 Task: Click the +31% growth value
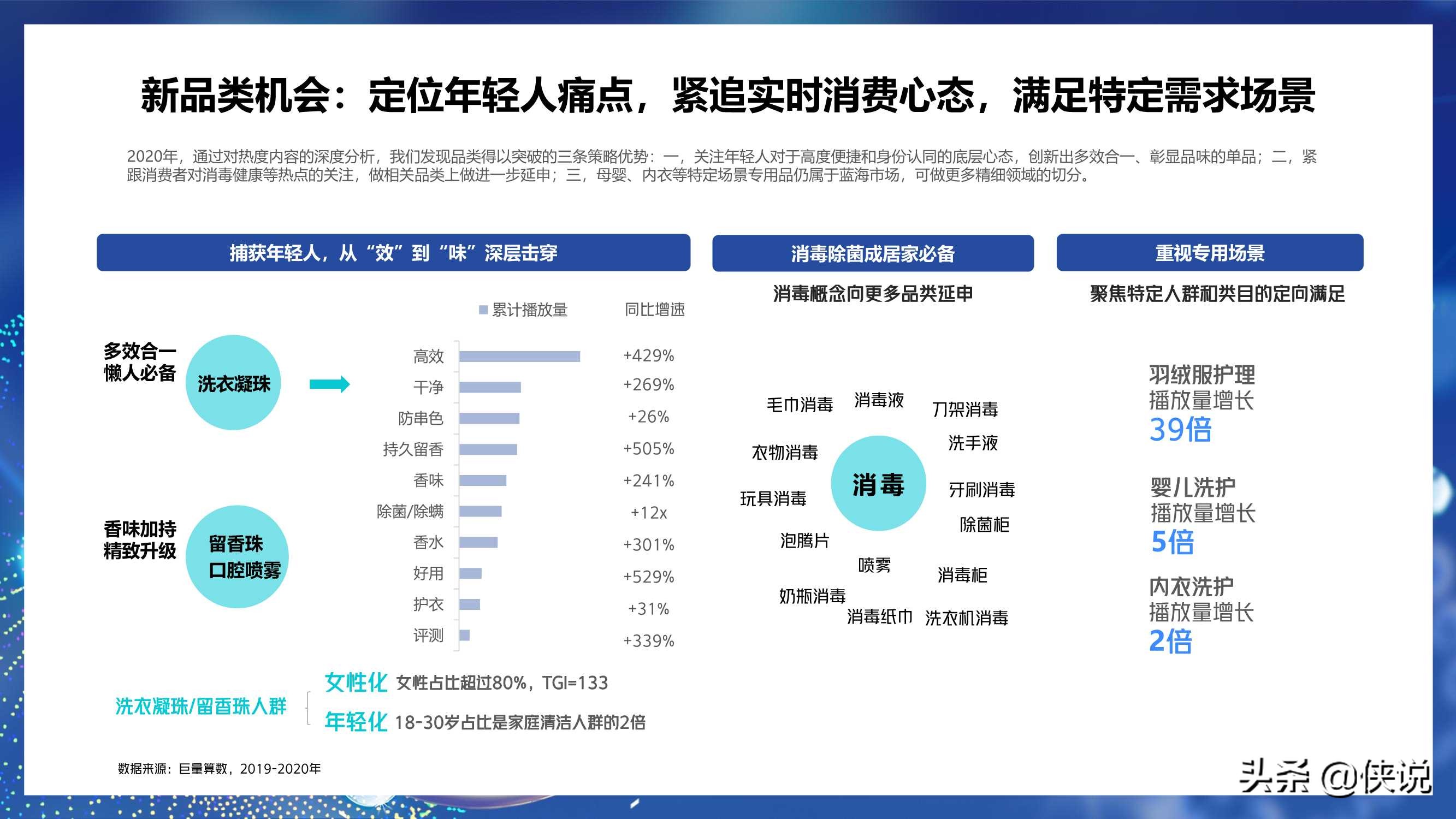point(648,609)
